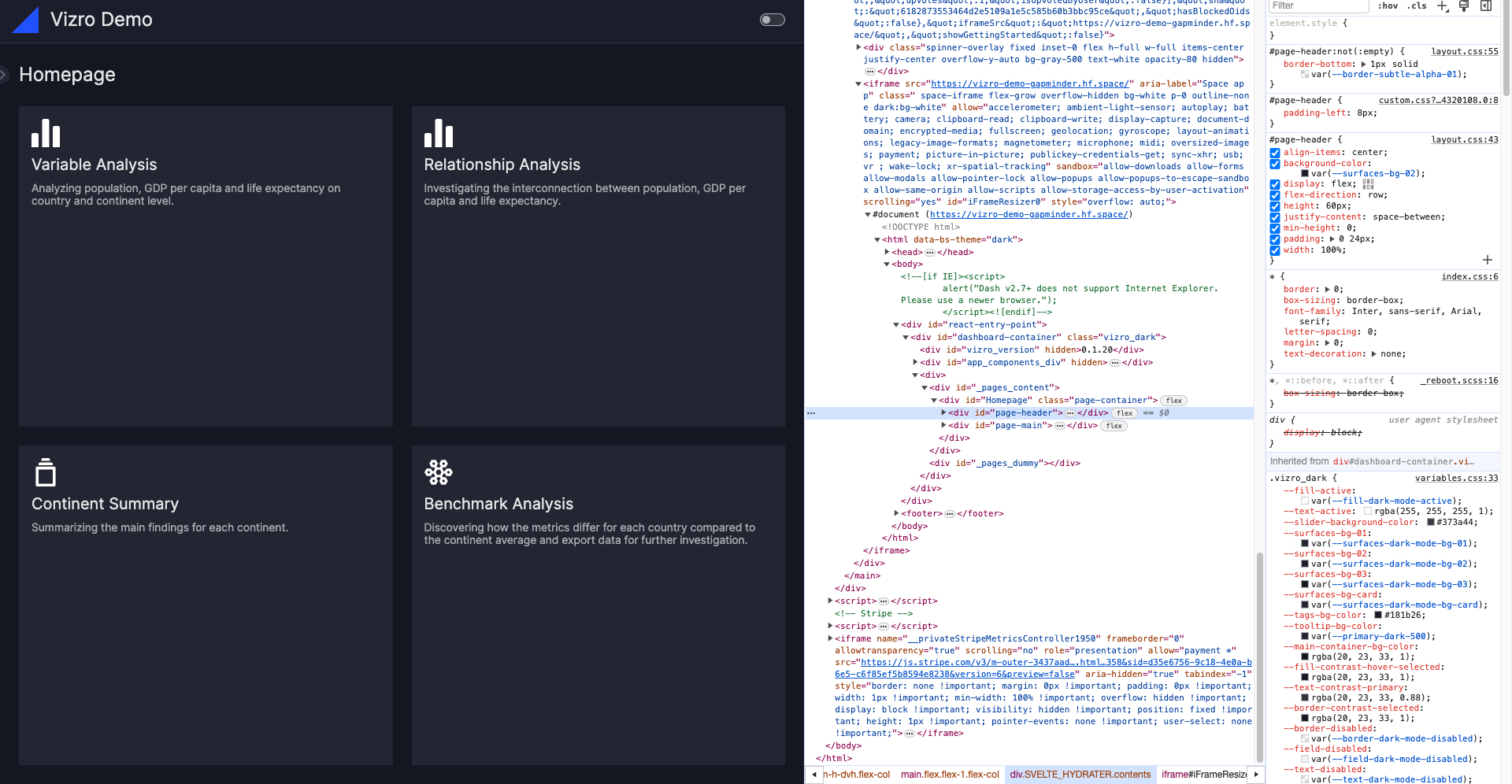The image size is (1512, 784).
Task: Disable the justify-content property checkbox
Action: point(1275,217)
